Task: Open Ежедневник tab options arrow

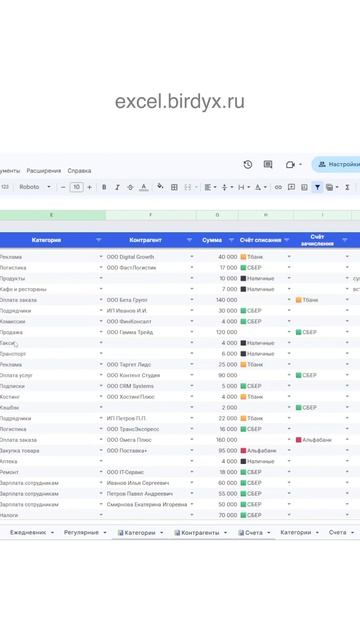Action: tap(52, 533)
